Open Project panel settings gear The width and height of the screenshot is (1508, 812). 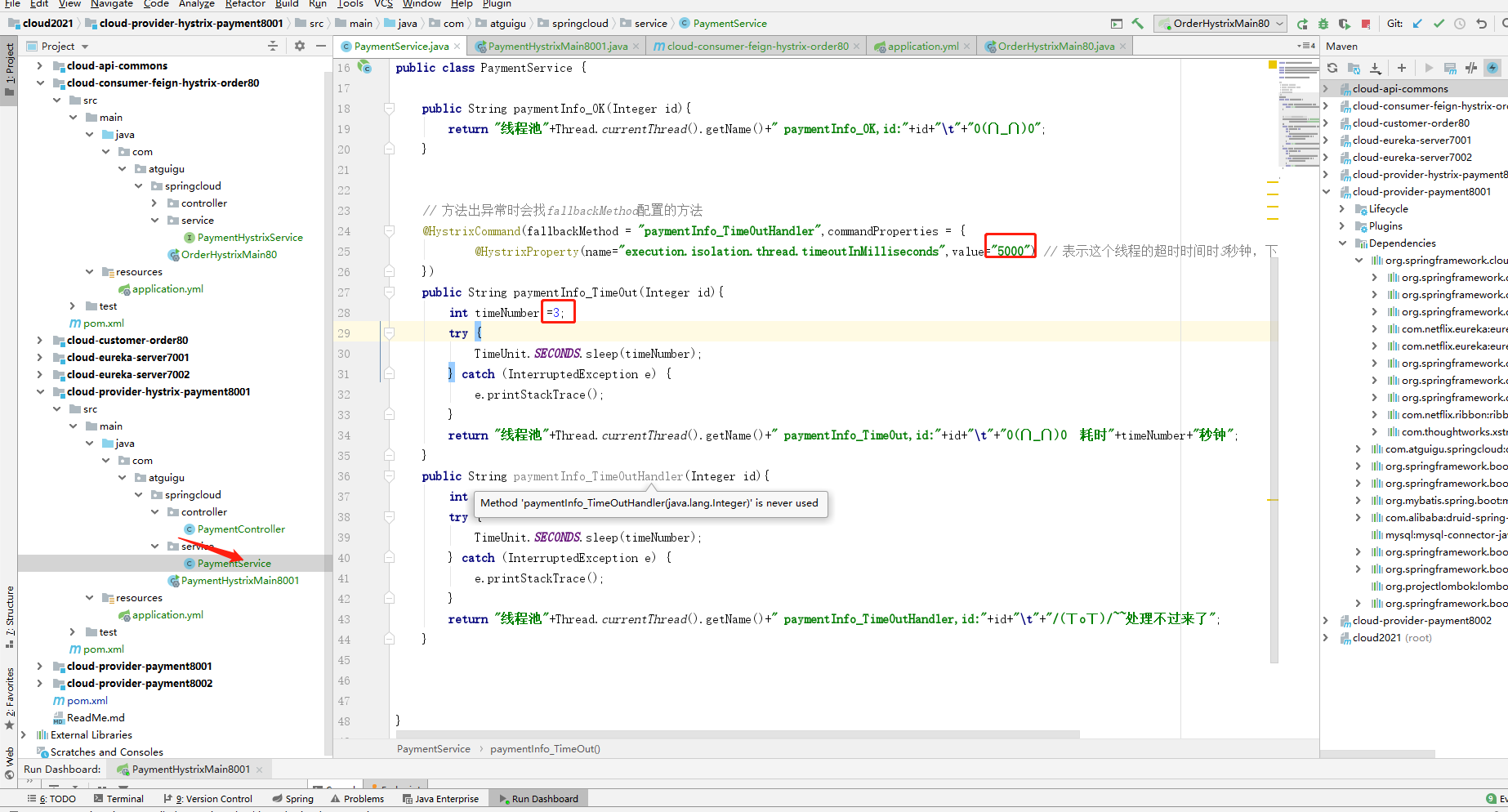click(300, 46)
